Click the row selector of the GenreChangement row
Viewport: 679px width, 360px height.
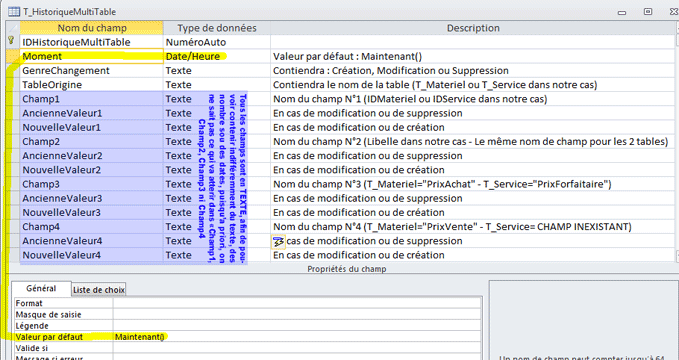coord(13,71)
